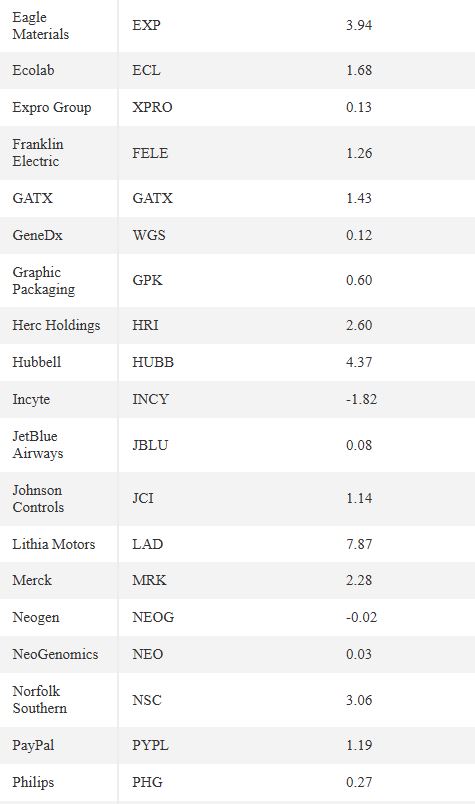This screenshot has height=804, width=475.
Task: Click the Neogen company name
Action: 36,617
